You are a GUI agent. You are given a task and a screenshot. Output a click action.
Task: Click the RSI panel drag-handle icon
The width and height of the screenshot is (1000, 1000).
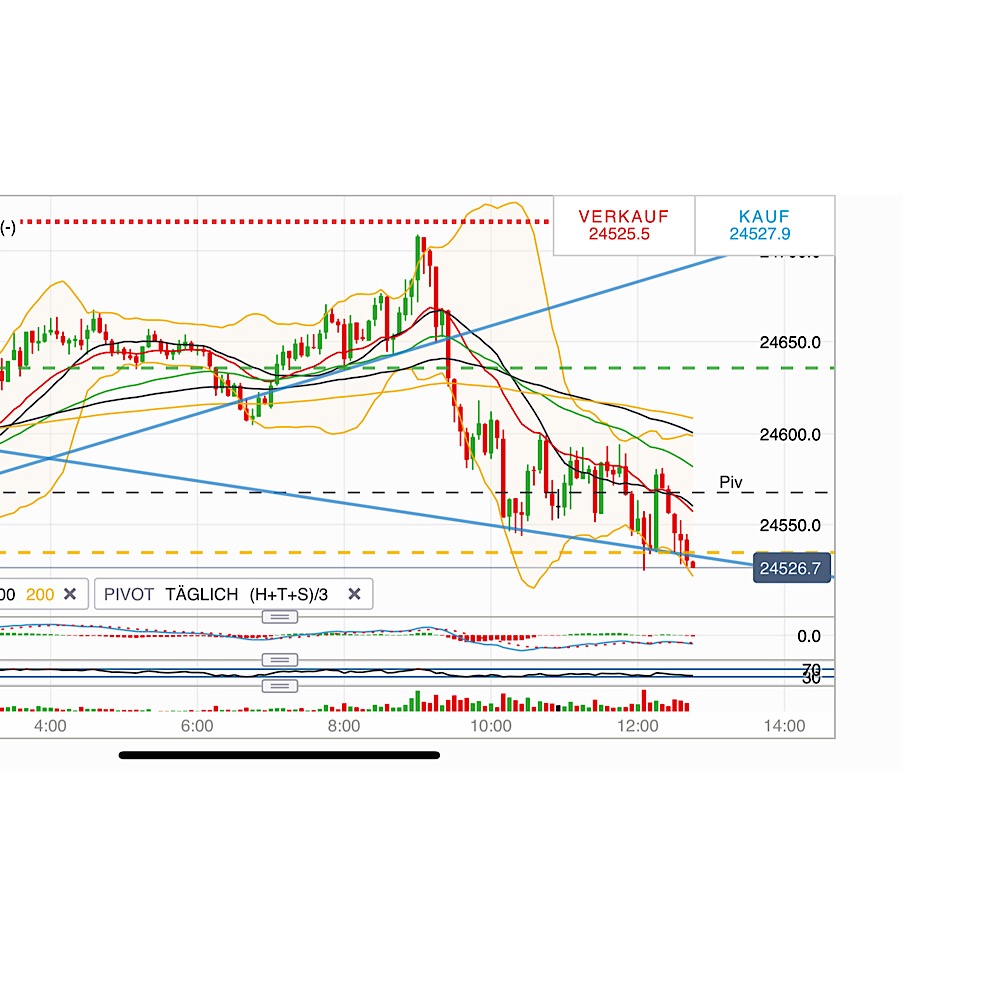[279, 659]
